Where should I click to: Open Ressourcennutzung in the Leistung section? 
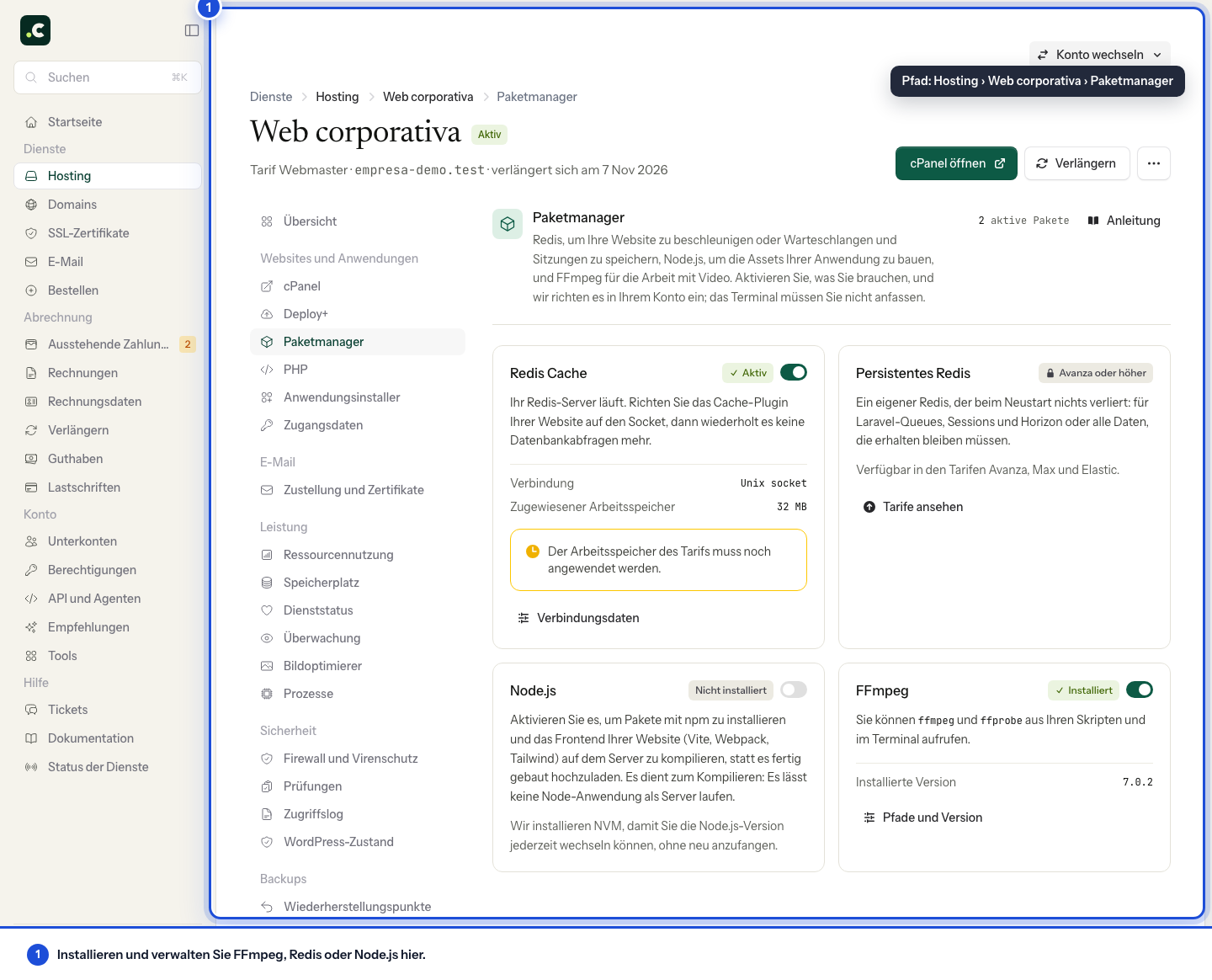(358, 555)
